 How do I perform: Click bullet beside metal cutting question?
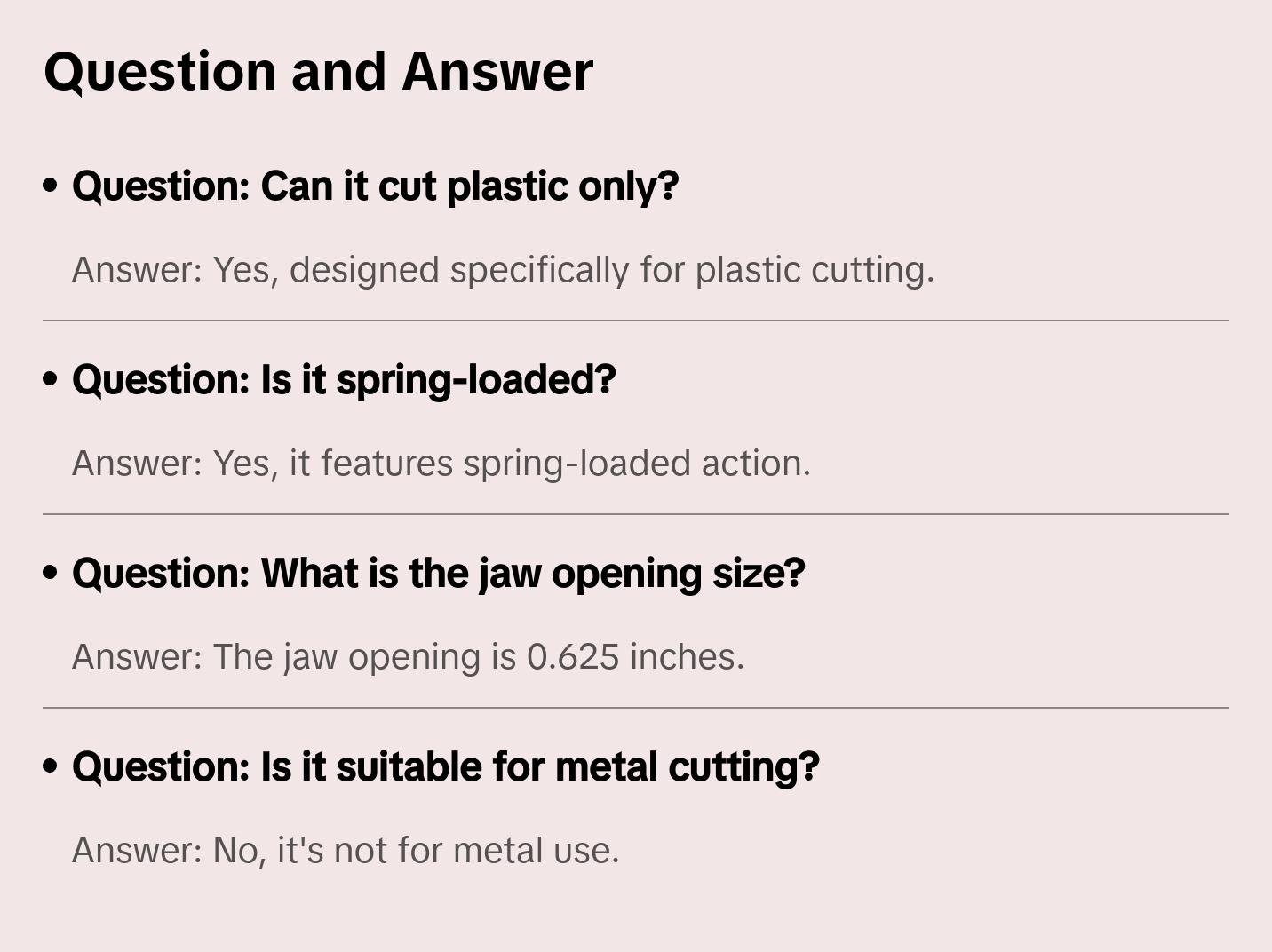click(x=51, y=766)
